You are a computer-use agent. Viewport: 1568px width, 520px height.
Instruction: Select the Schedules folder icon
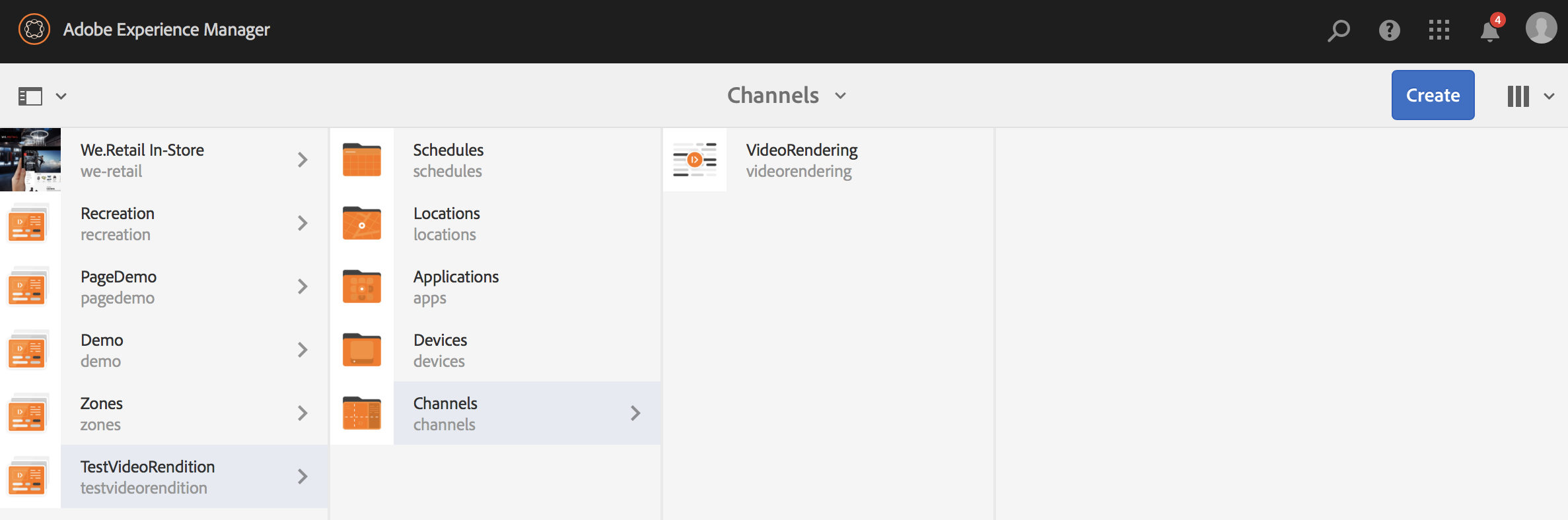(362, 160)
